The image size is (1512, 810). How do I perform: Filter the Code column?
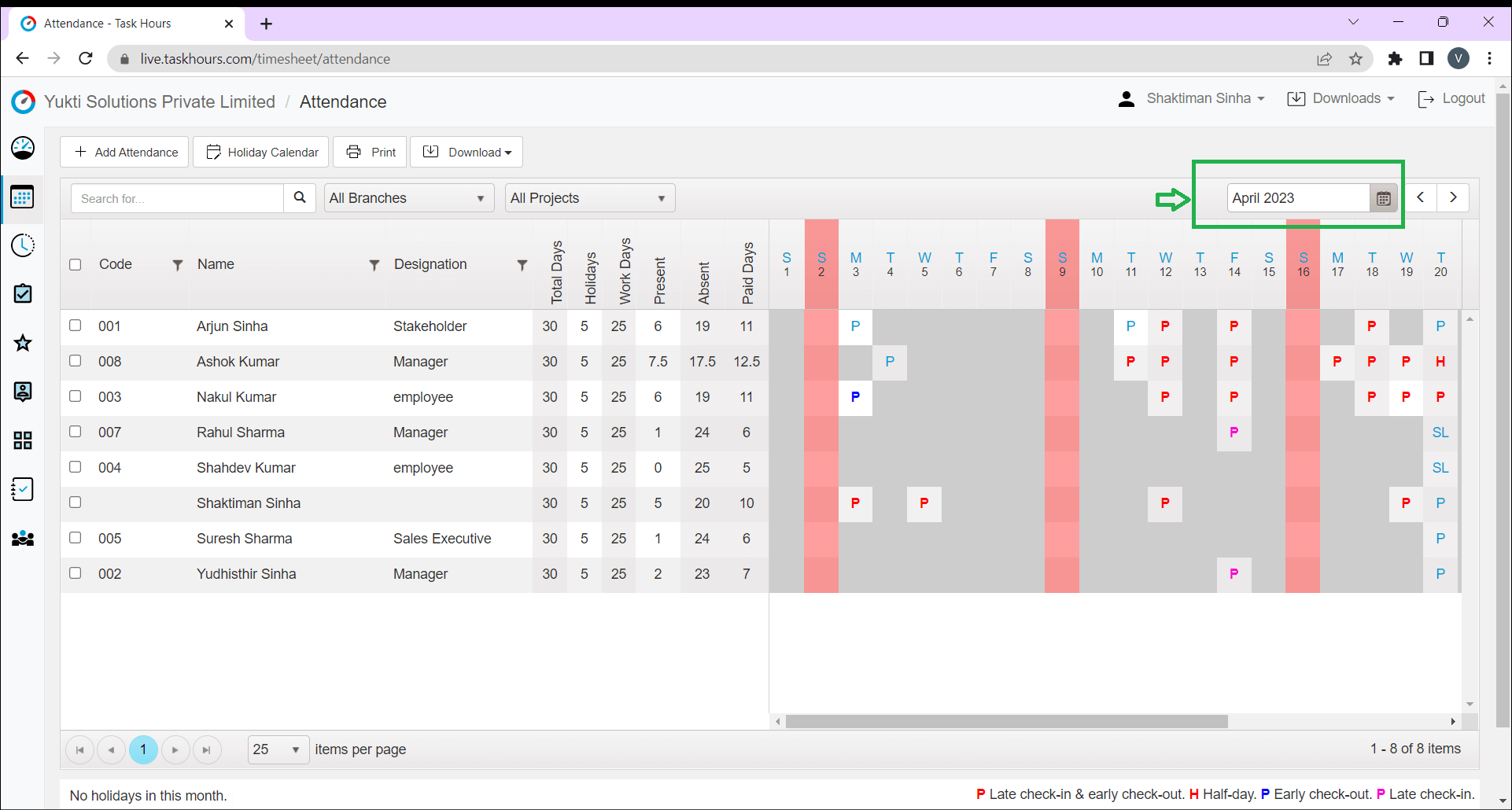coord(178,265)
